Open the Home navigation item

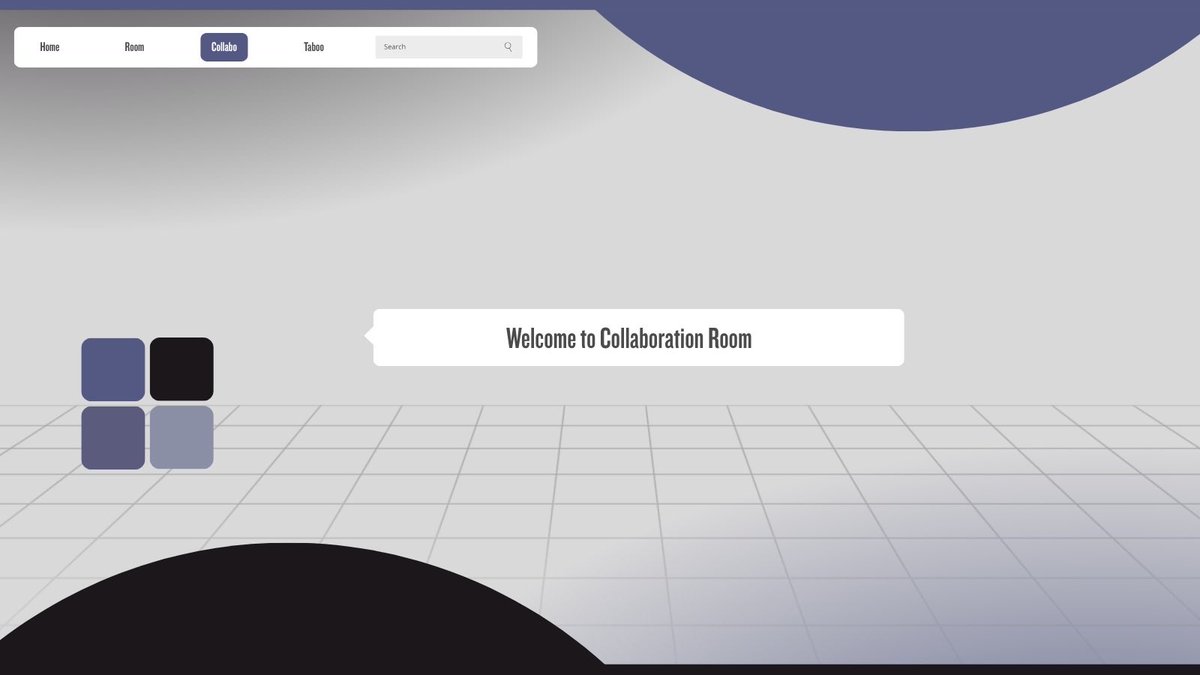pos(50,47)
